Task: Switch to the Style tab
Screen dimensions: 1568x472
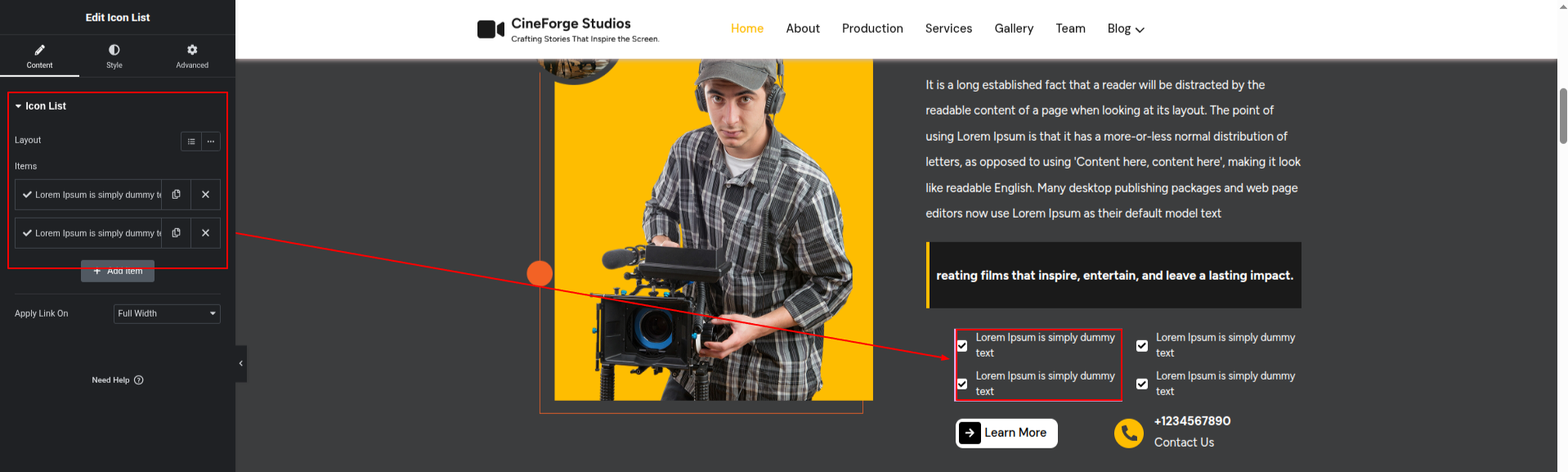Action: (114, 56)
